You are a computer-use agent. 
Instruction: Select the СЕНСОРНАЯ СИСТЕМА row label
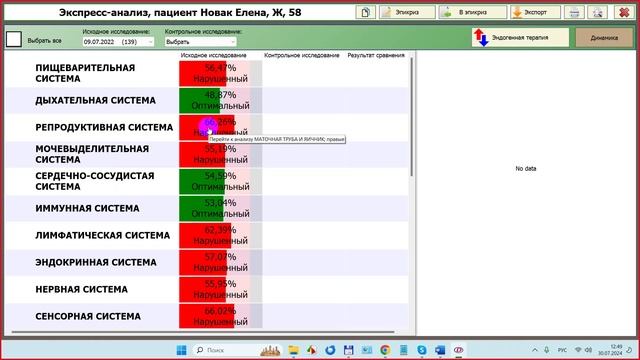point(88,316)
